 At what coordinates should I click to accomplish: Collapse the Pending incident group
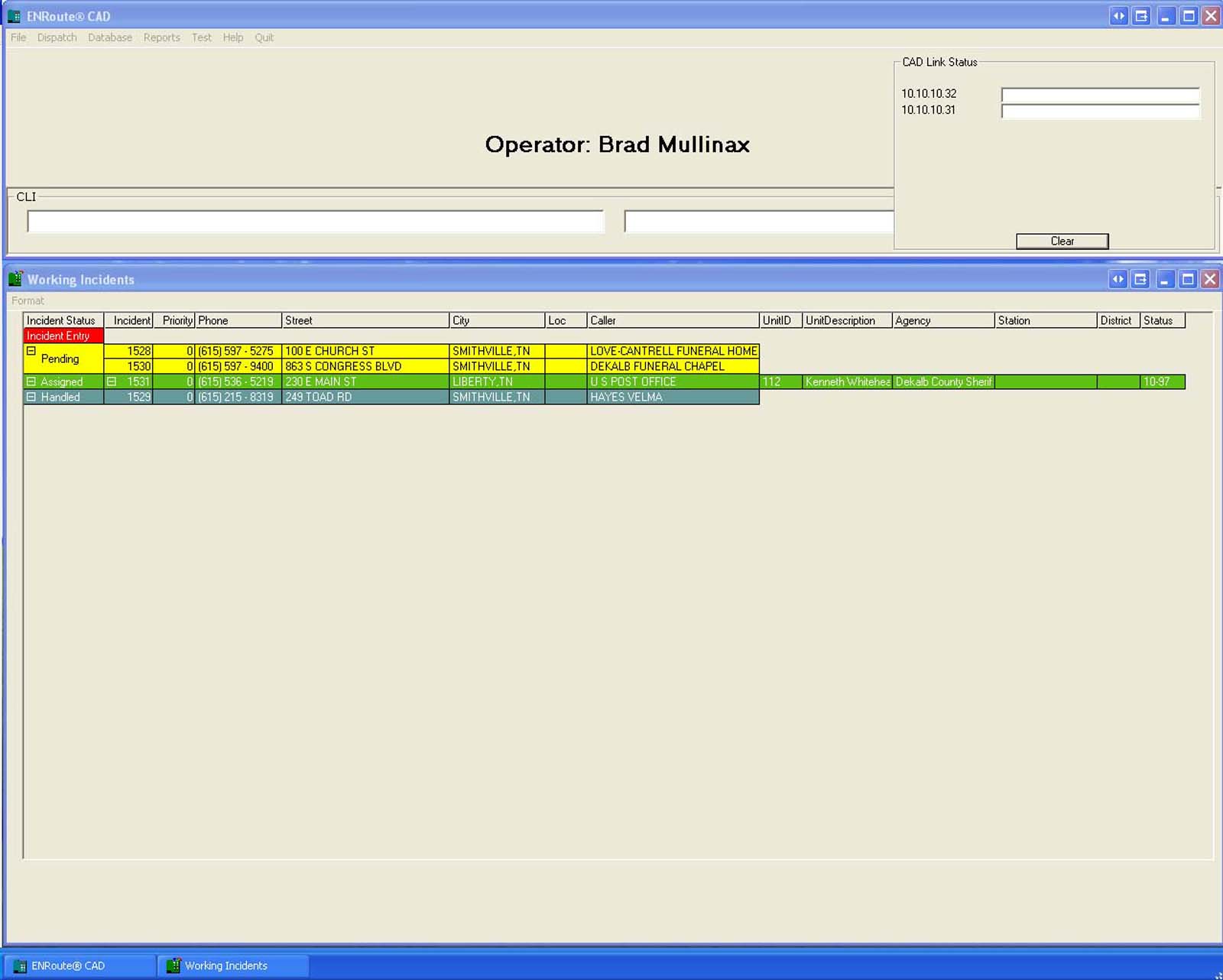31,351
